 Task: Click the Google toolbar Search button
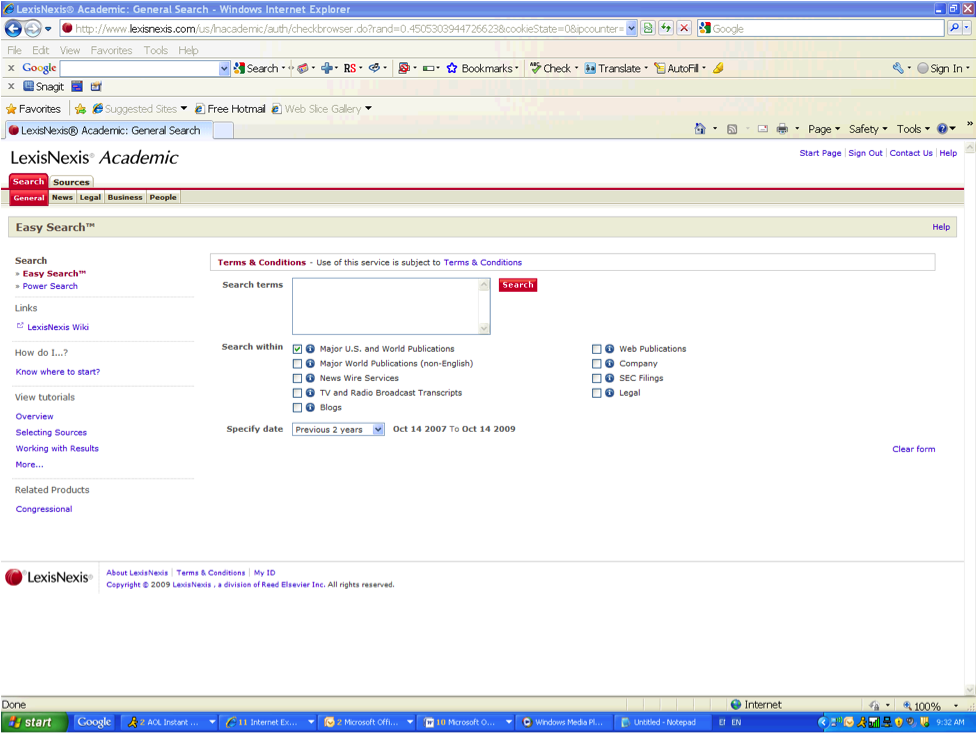pyautogui.click(x=256, y=69)
